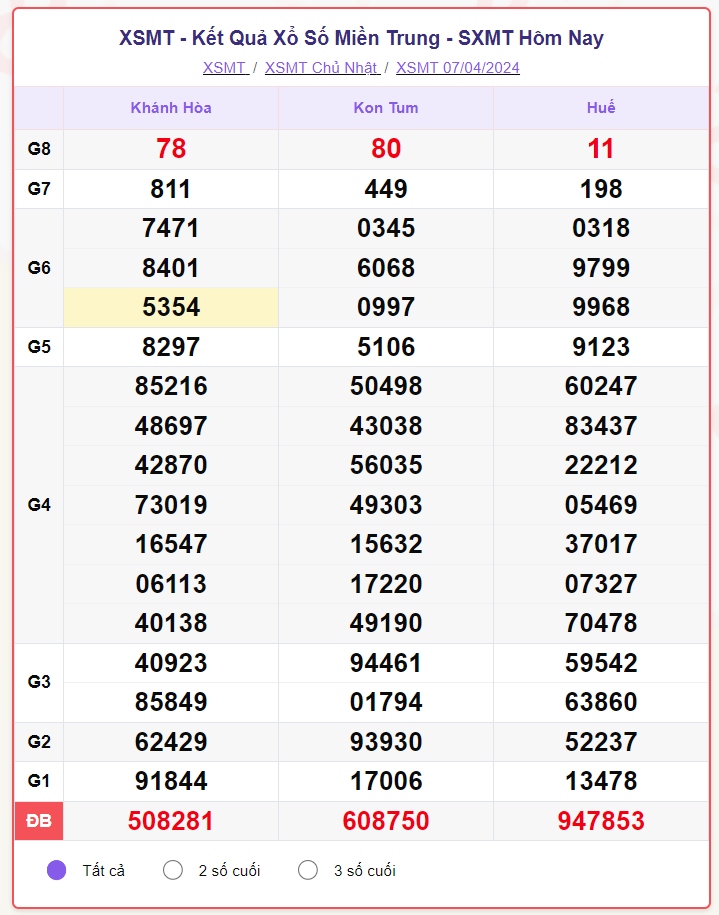The image size is (719, 915).
Task: Click G5 number 9123
Action: click(601, 347)
